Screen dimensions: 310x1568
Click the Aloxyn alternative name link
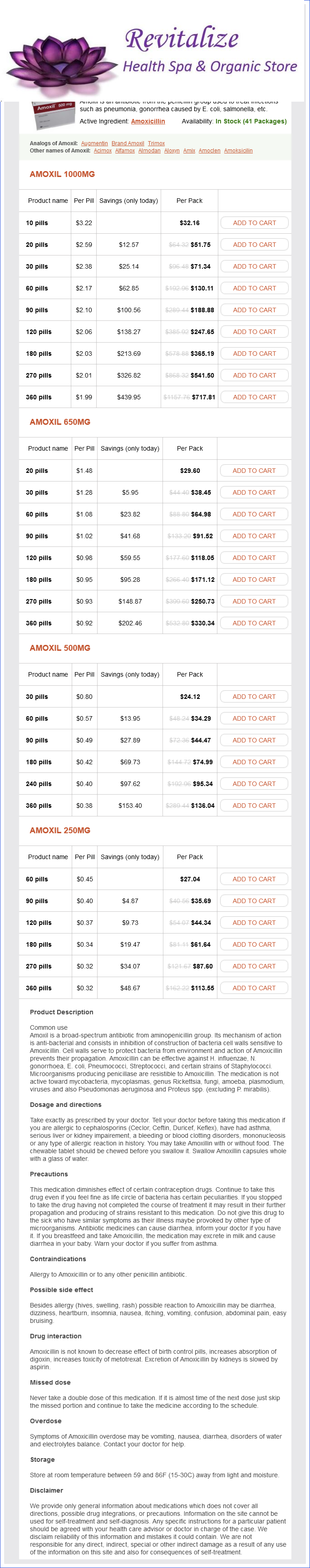click(172, 151)
